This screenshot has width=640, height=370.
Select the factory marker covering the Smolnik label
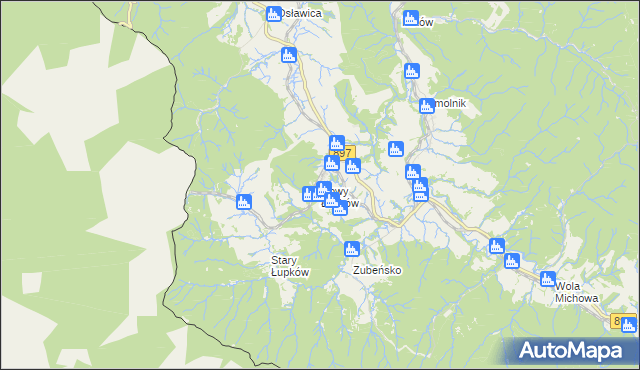(x=427, y=106)
